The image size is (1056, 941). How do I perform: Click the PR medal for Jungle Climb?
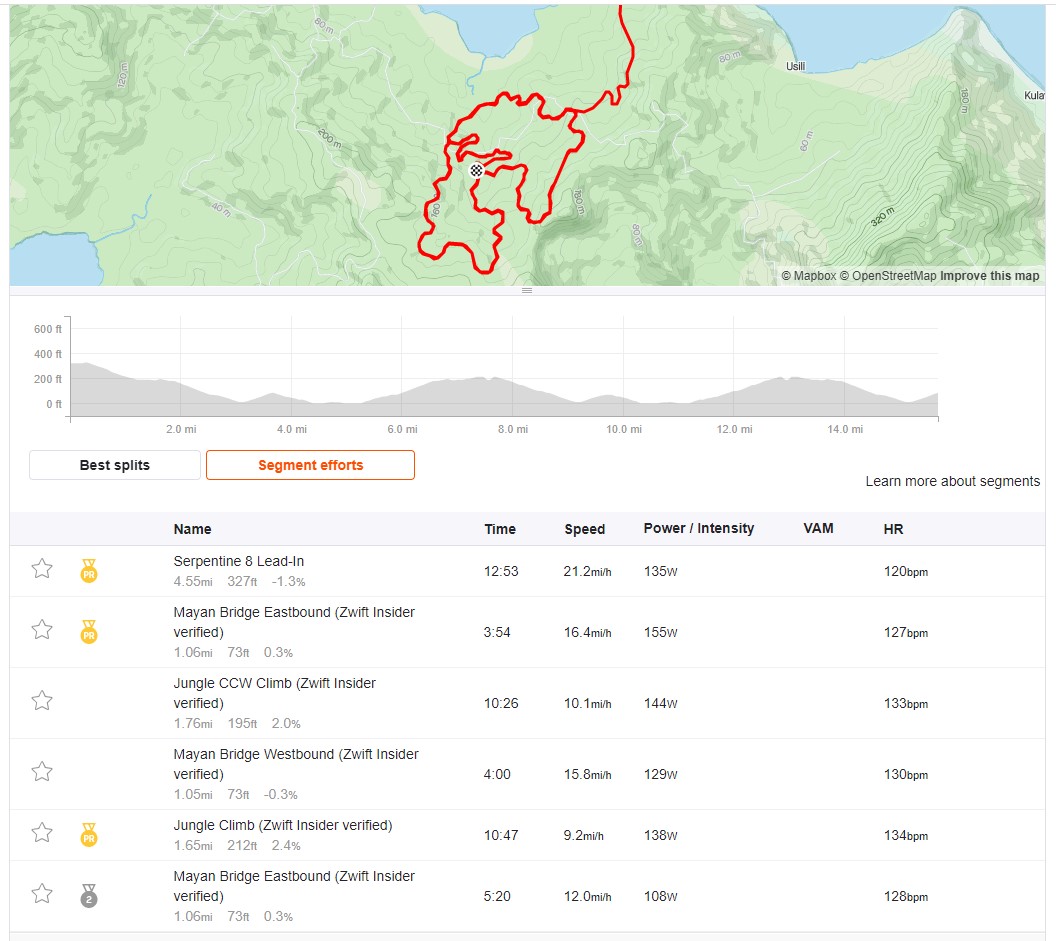click(x=89, y=835)
